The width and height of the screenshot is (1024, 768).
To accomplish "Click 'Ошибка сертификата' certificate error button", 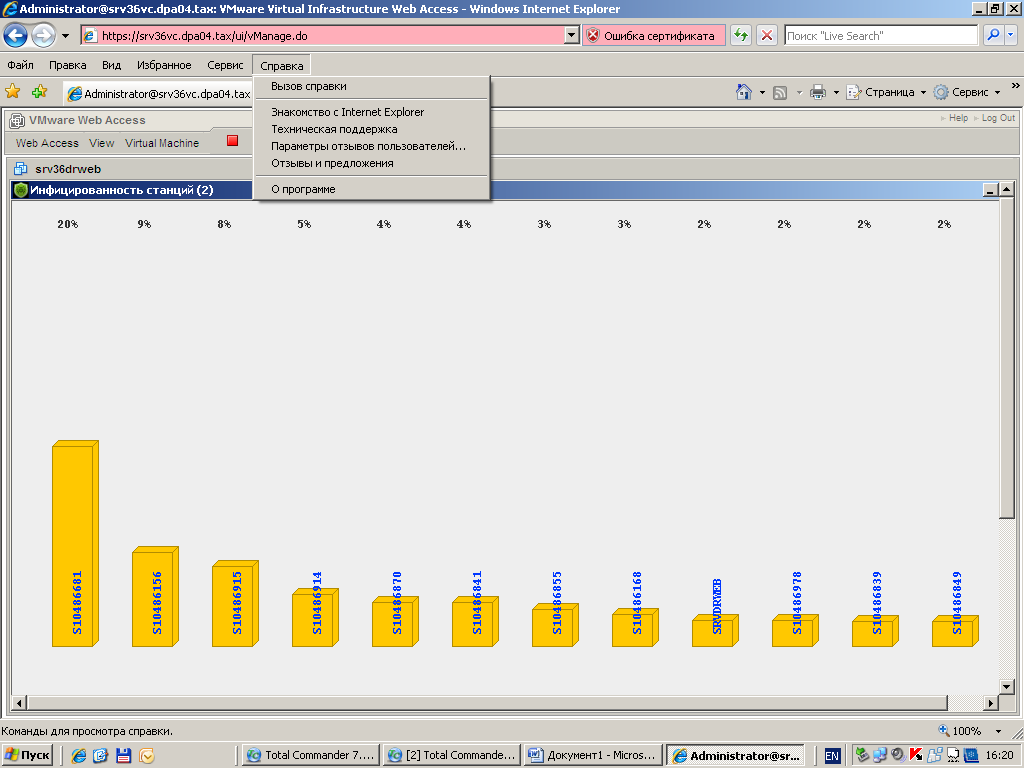I will (650, 36).
